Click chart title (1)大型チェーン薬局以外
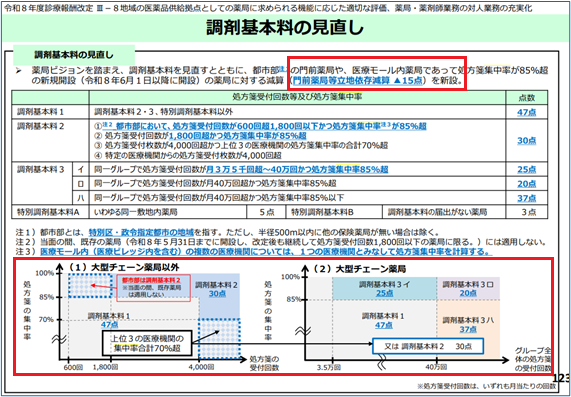This screenshot has width=571, height=397. pos(125,268)
